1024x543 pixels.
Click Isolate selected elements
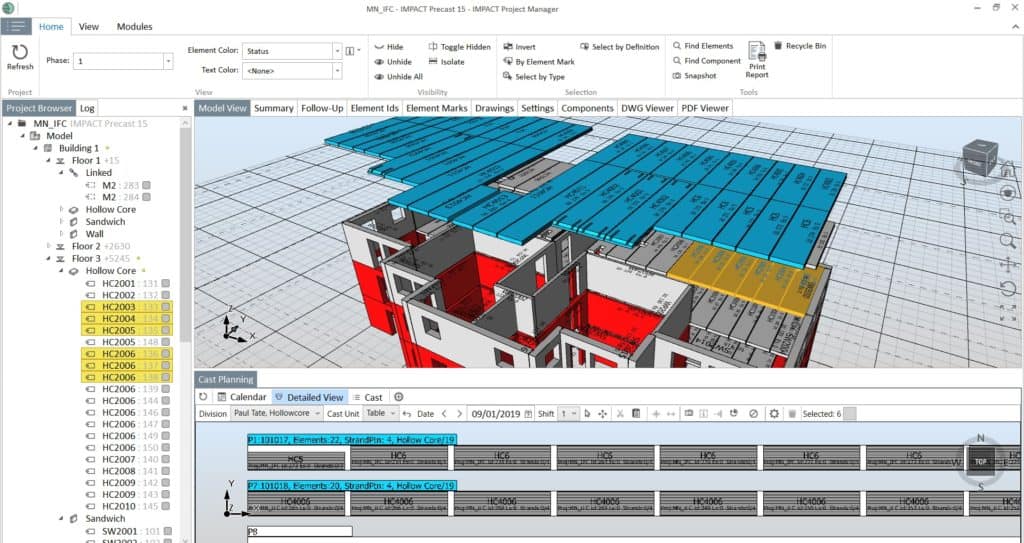tap(447, 61)
